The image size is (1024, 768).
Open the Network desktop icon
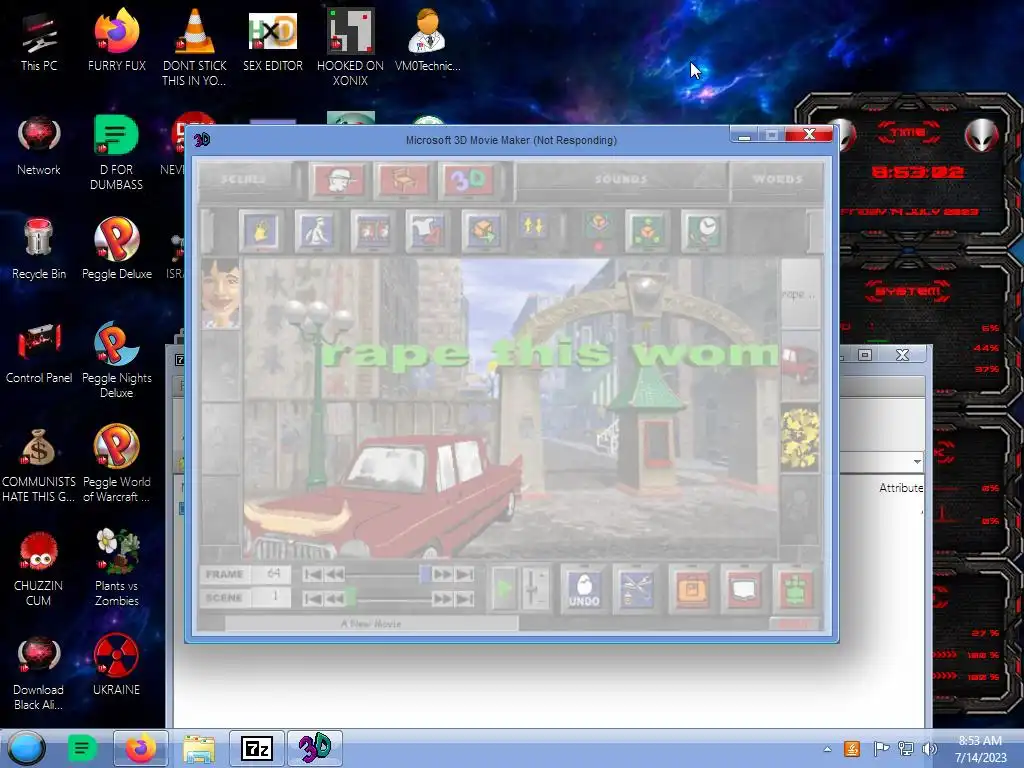click(x=39, y=146)
